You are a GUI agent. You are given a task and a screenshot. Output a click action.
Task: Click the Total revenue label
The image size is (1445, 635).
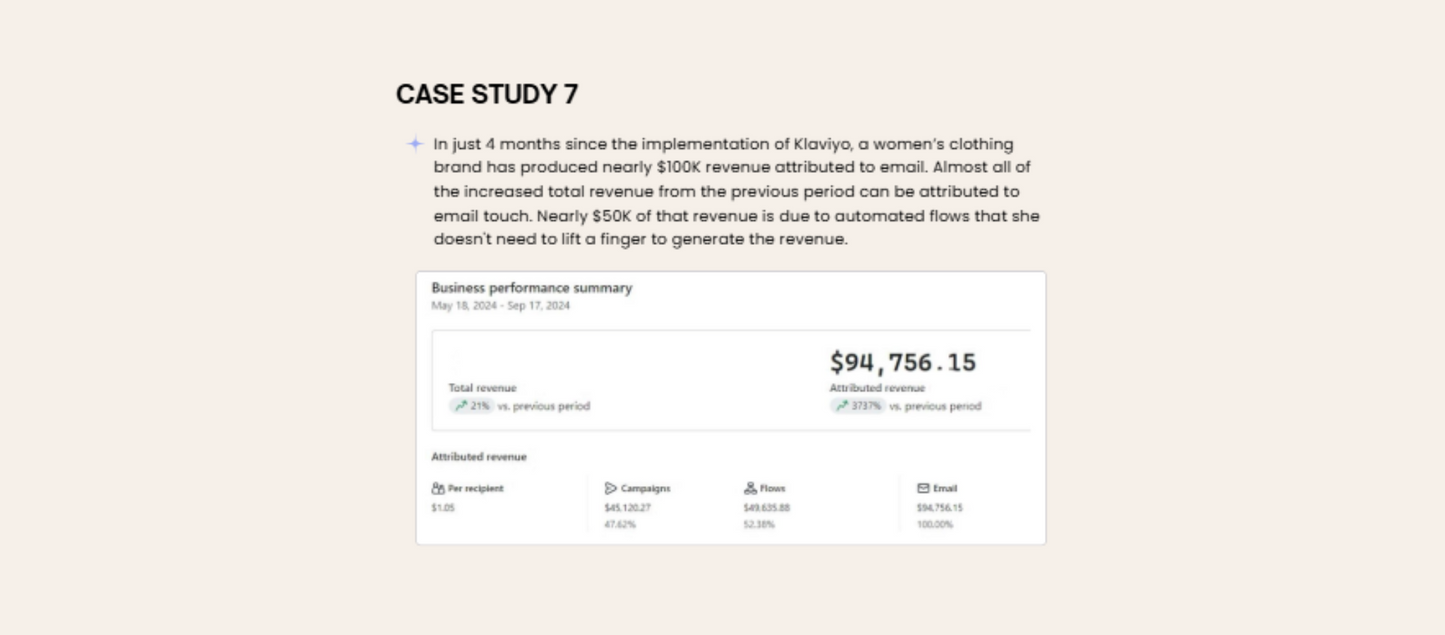pos(482,388)
